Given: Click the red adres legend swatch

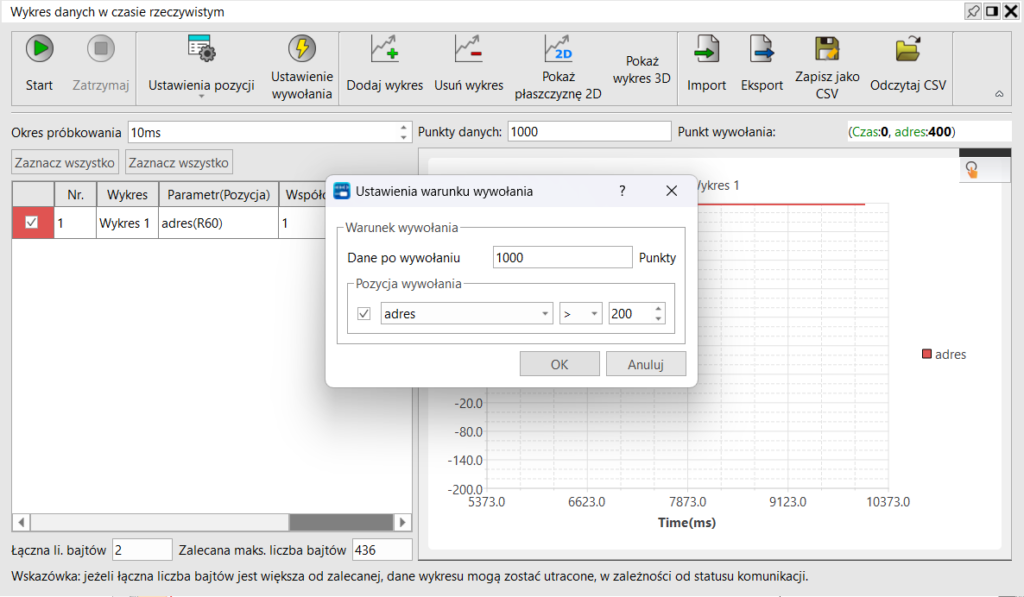Looking at the screenshot, I should [x=926, y=354].
